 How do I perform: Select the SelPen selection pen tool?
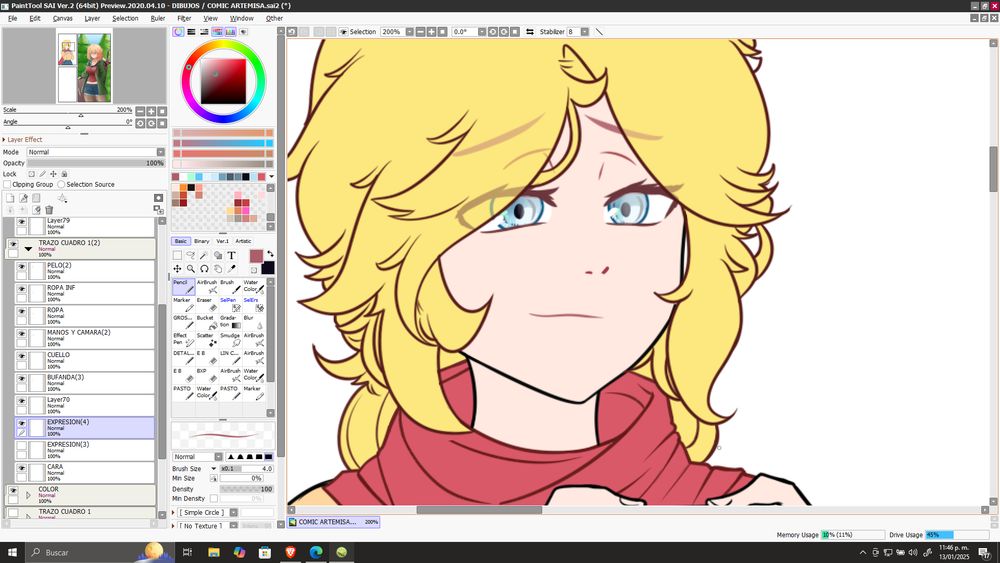point(230,304)
